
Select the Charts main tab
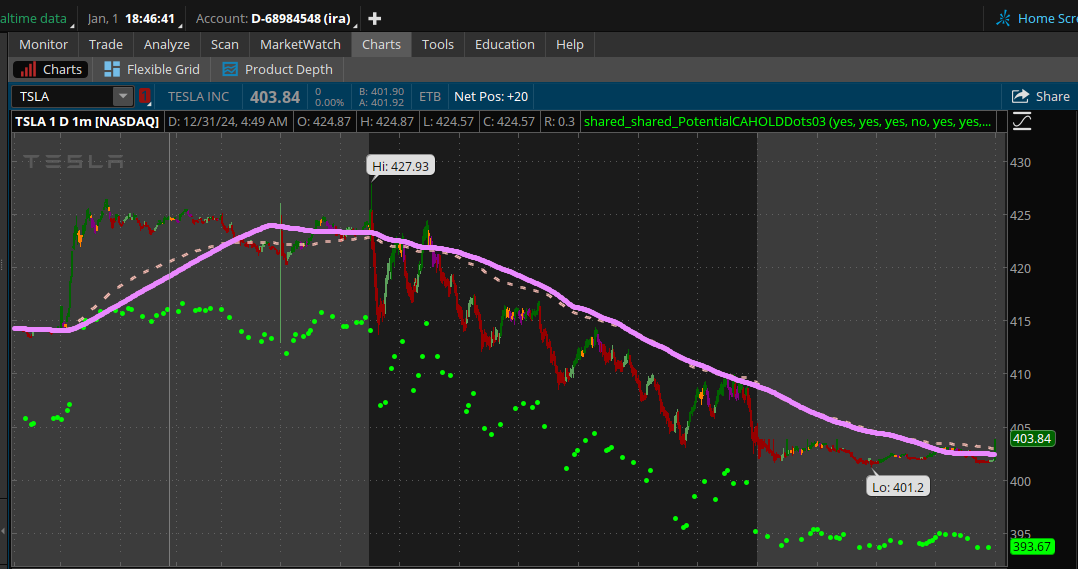tap(382, 45)
